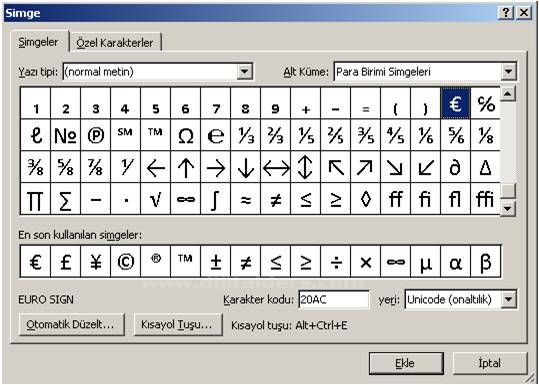Choose the pound sign (£) from recently used symbols
This screenshot has width=539, height=385.
[x=65, y=262]
